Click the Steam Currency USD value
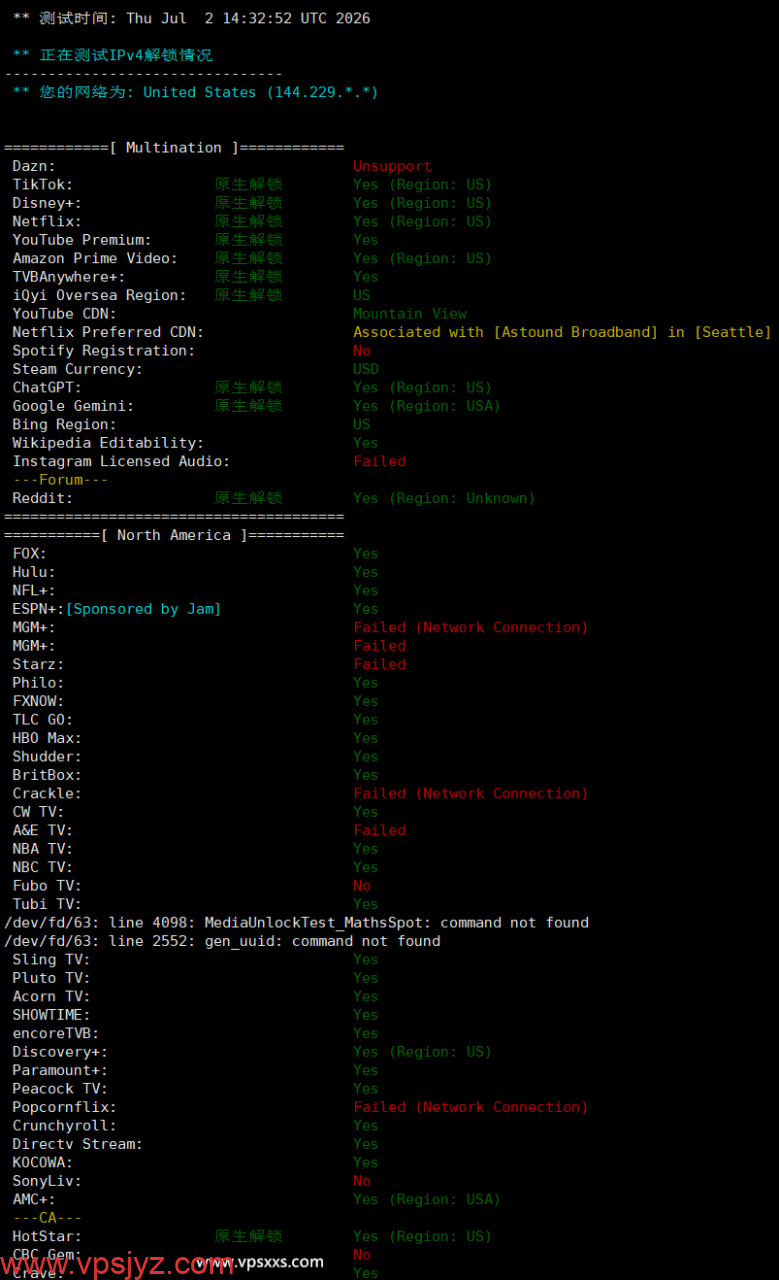The height and width of the screenshot is (1280, 779). [366, 369]
